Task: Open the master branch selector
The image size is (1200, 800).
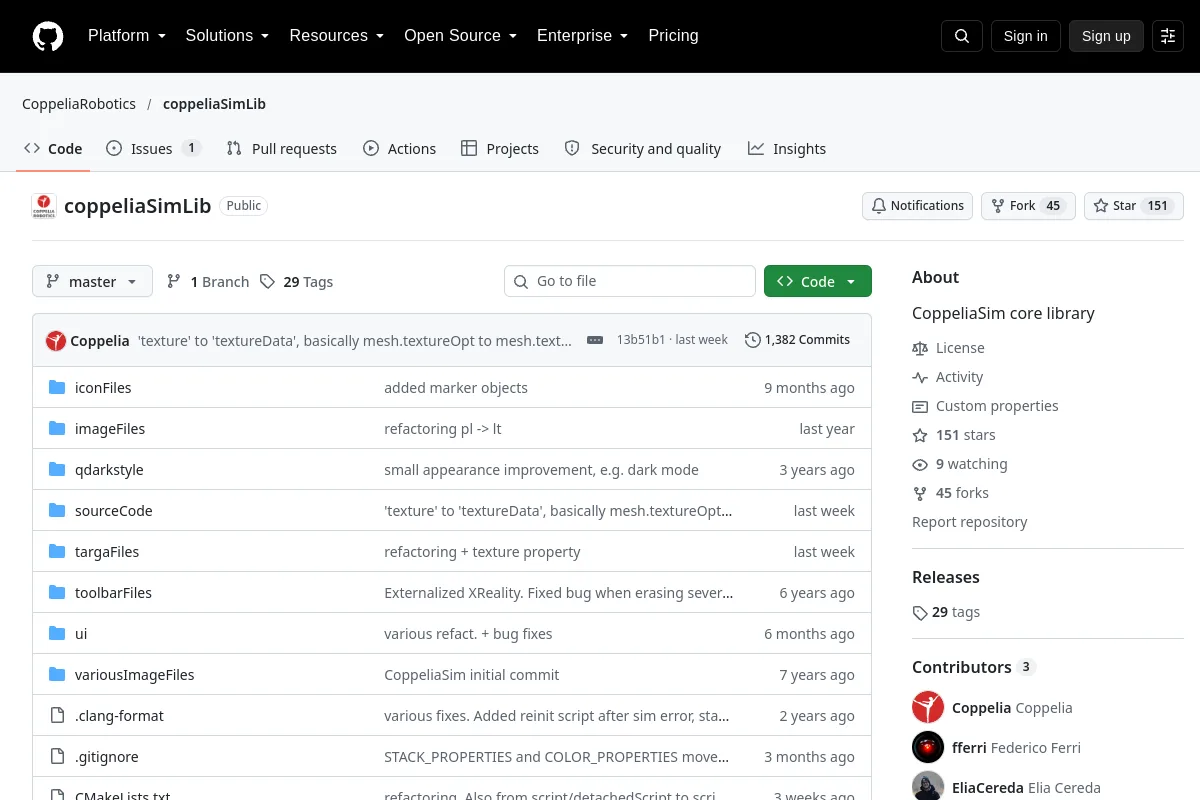Action: 92,282
